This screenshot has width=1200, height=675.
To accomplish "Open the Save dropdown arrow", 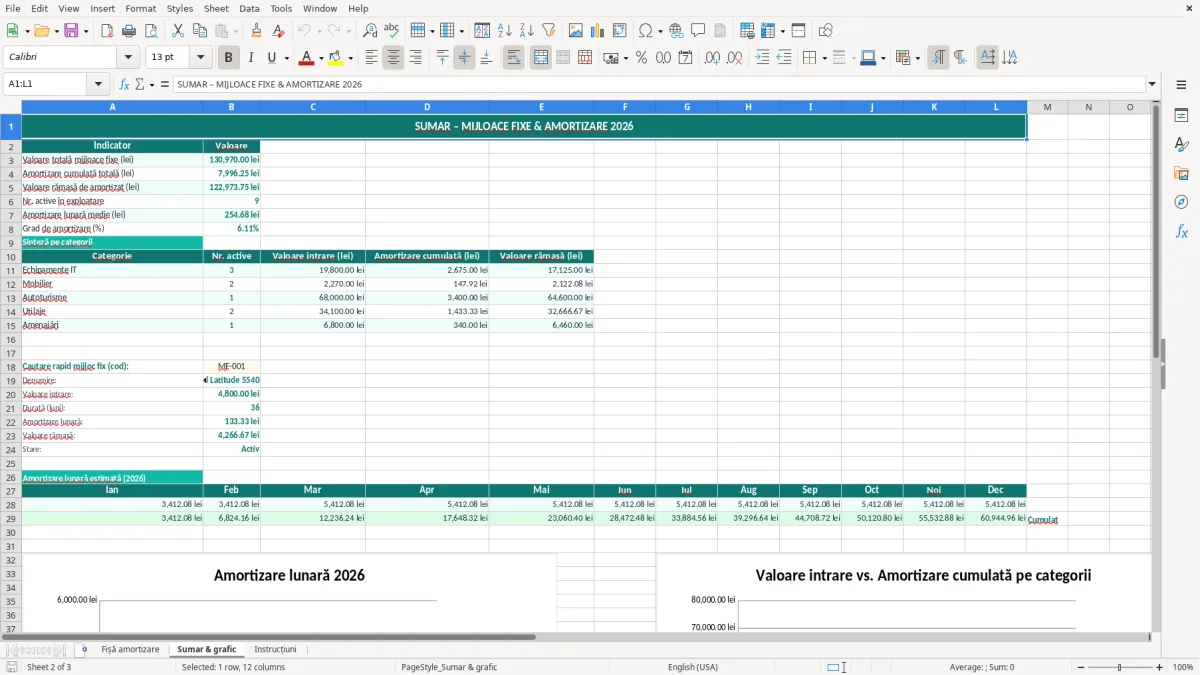I will (x=86, y=31).
